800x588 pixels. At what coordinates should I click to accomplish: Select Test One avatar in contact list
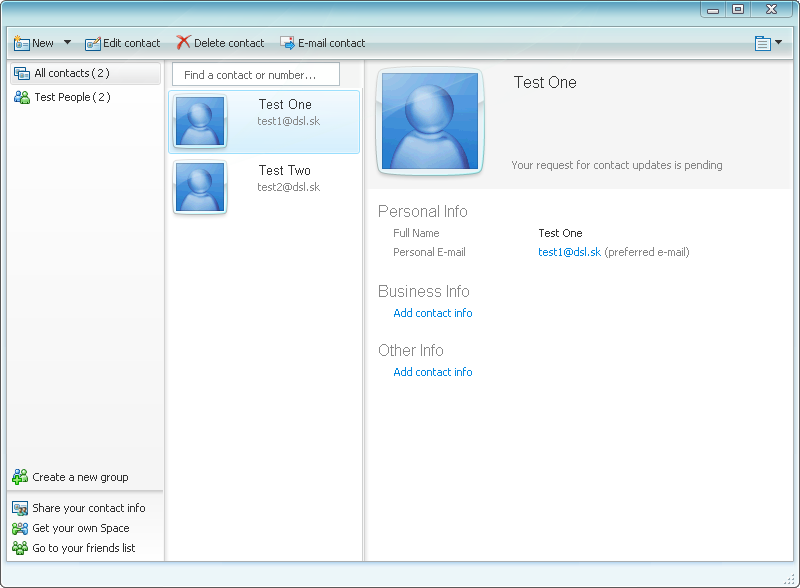click(x=200, y=121)
